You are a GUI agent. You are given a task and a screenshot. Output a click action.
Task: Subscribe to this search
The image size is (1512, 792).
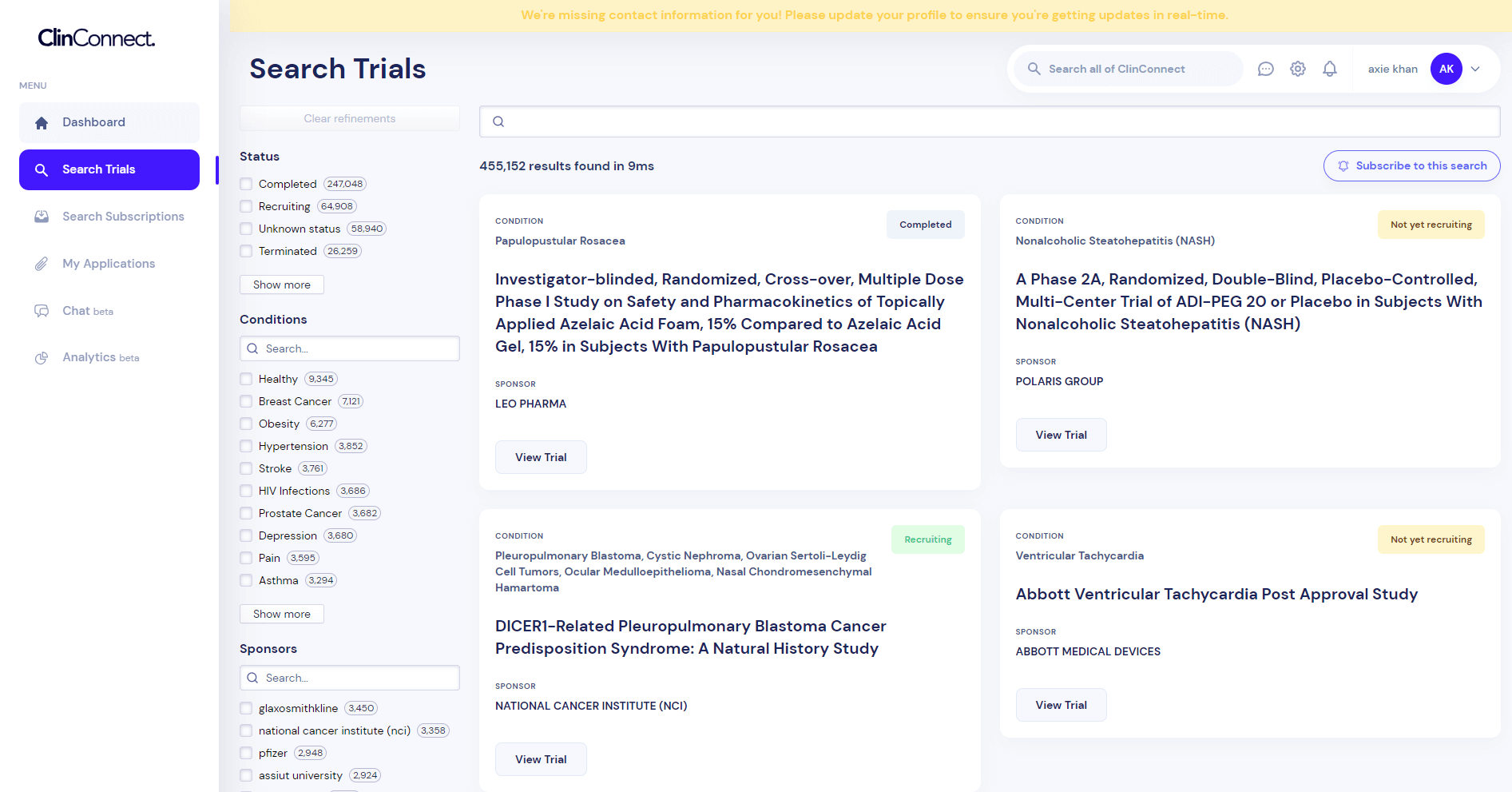point(1411,166)
